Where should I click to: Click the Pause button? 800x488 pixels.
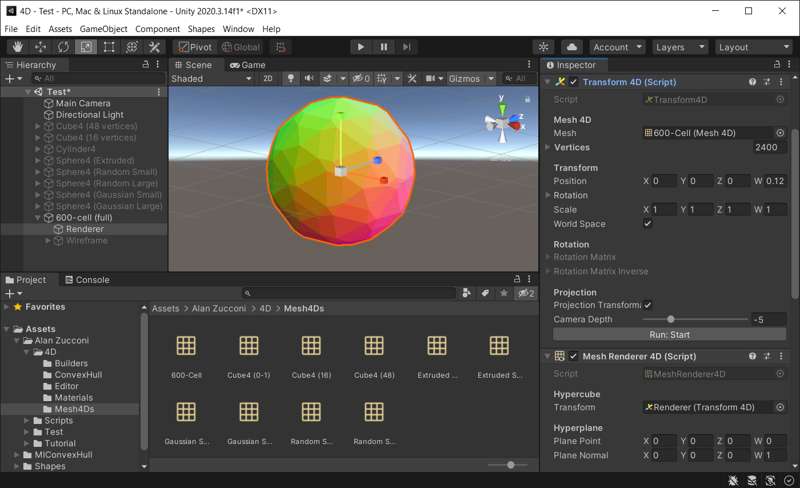[384, 47]
